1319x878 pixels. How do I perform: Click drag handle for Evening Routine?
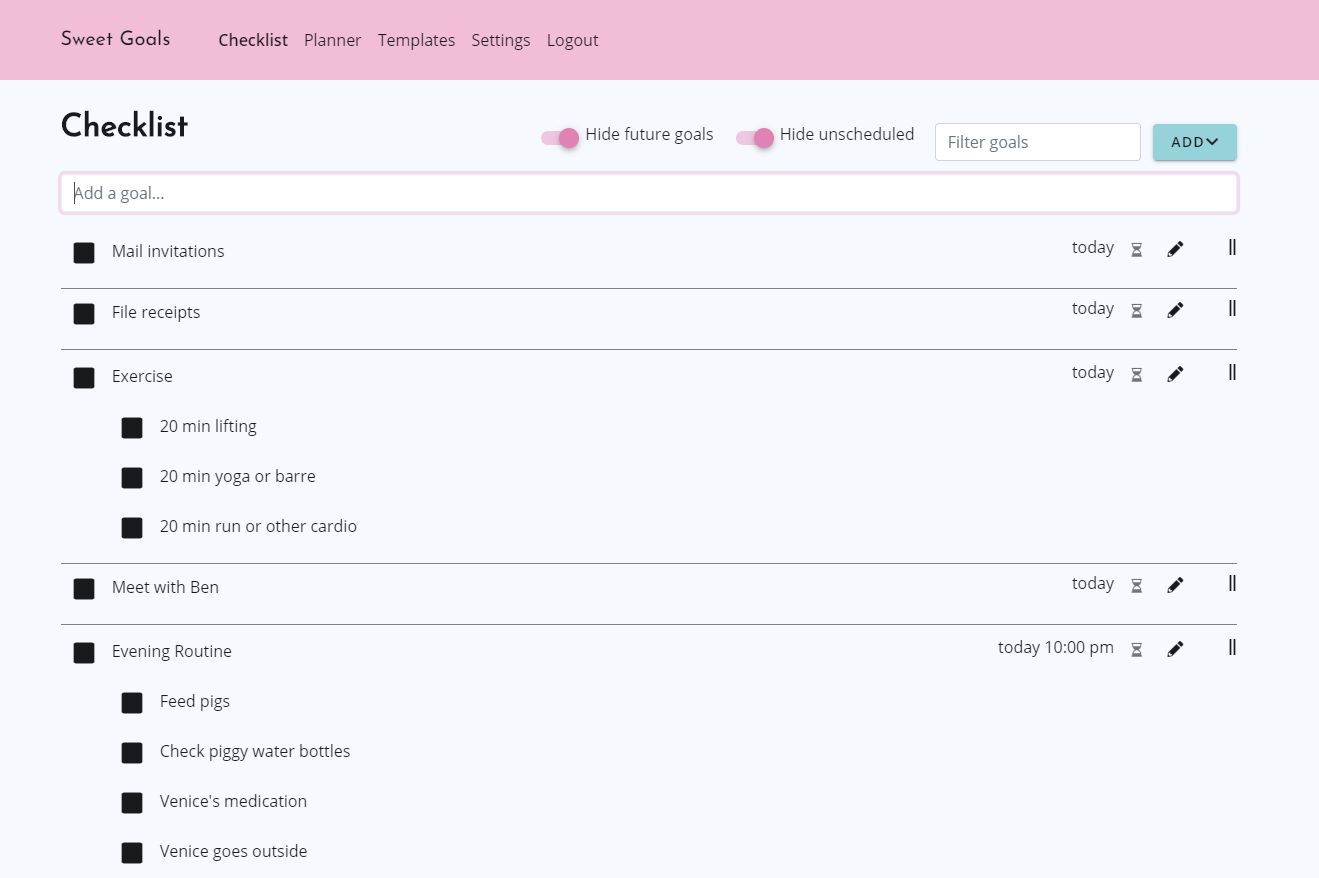coord(1232,647)
